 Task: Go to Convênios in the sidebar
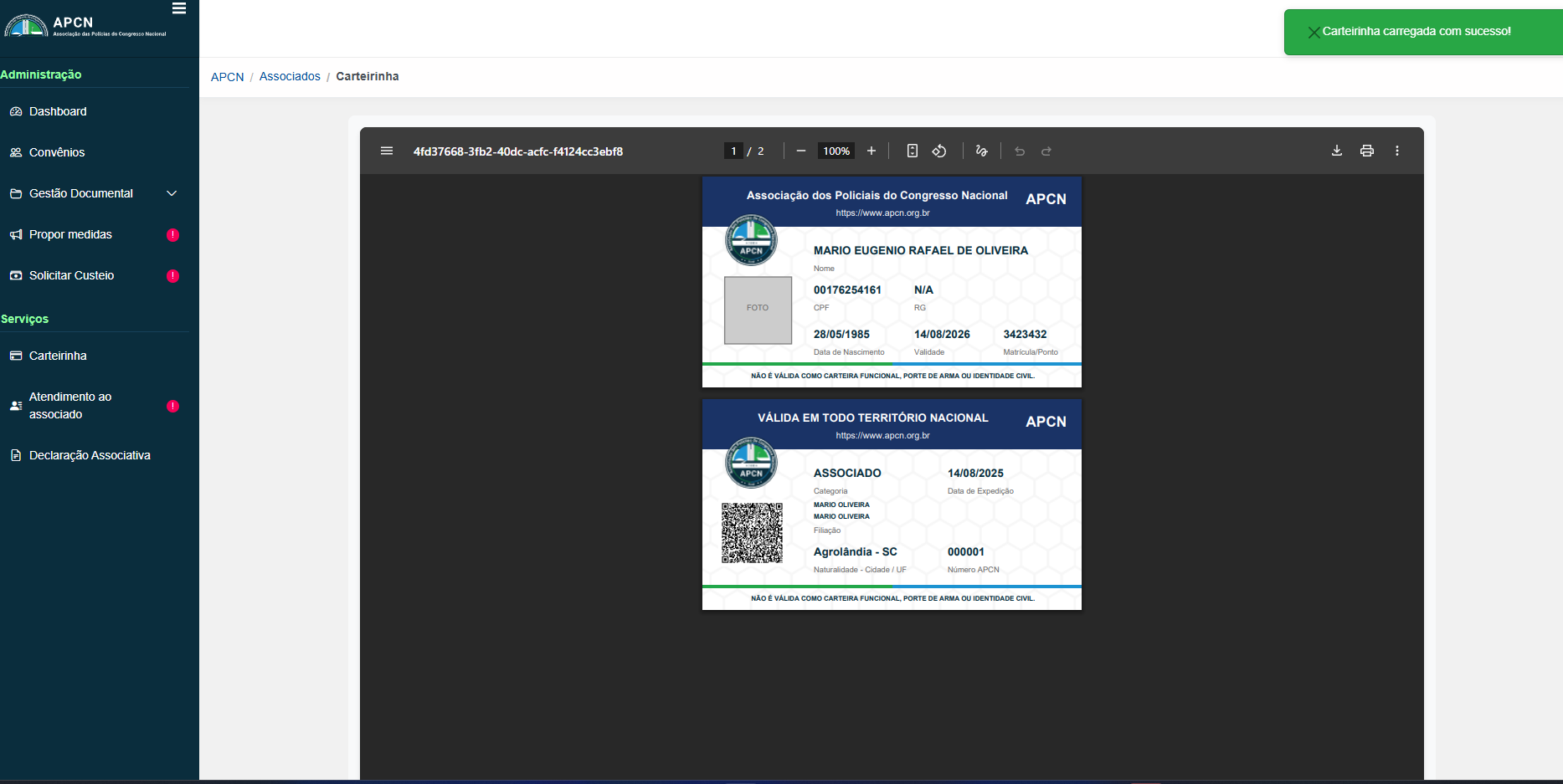pyautogui.click(x=57, y=152)
